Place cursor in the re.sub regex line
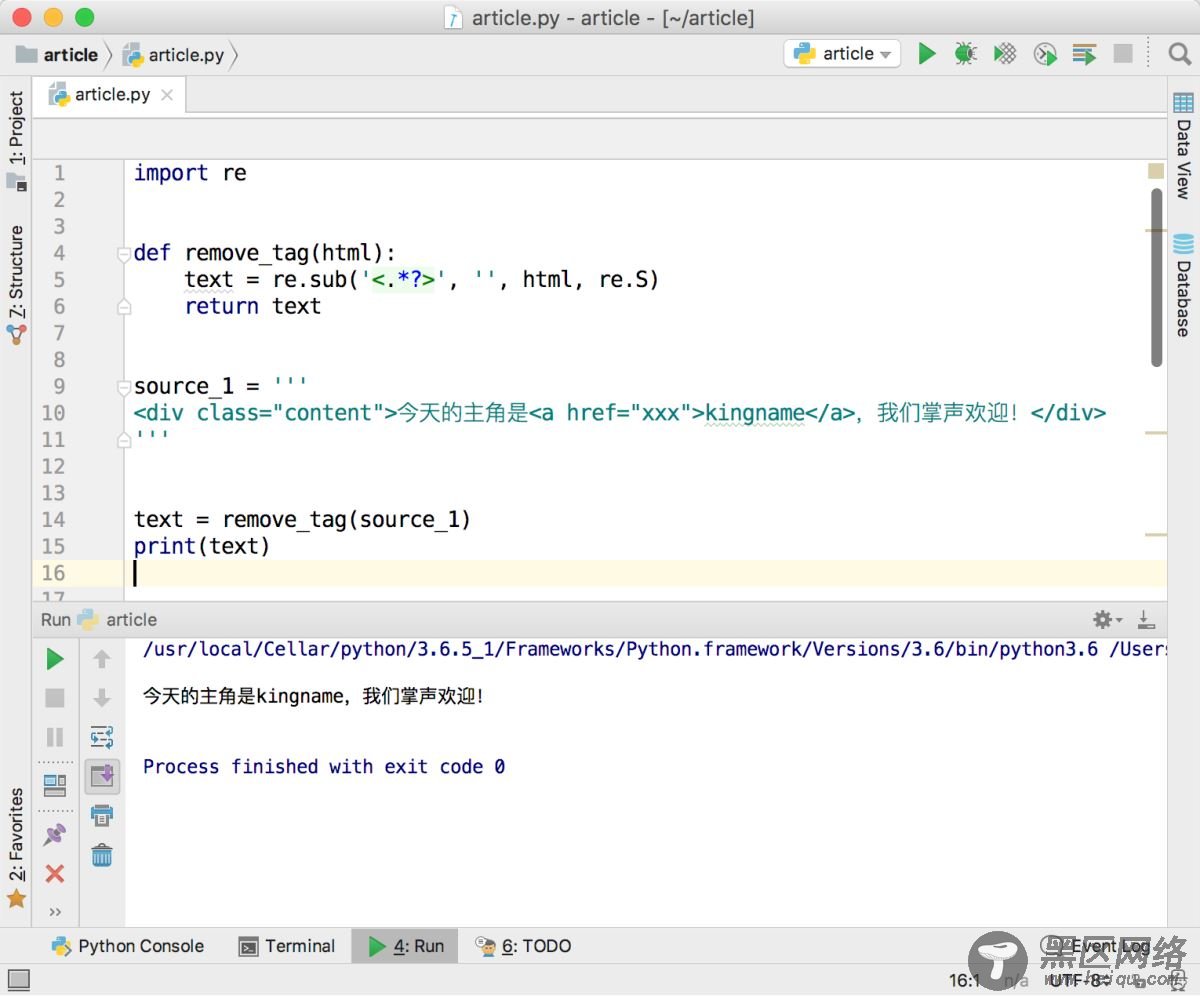The image size is (1200, 996). click(x=422, y=280)
